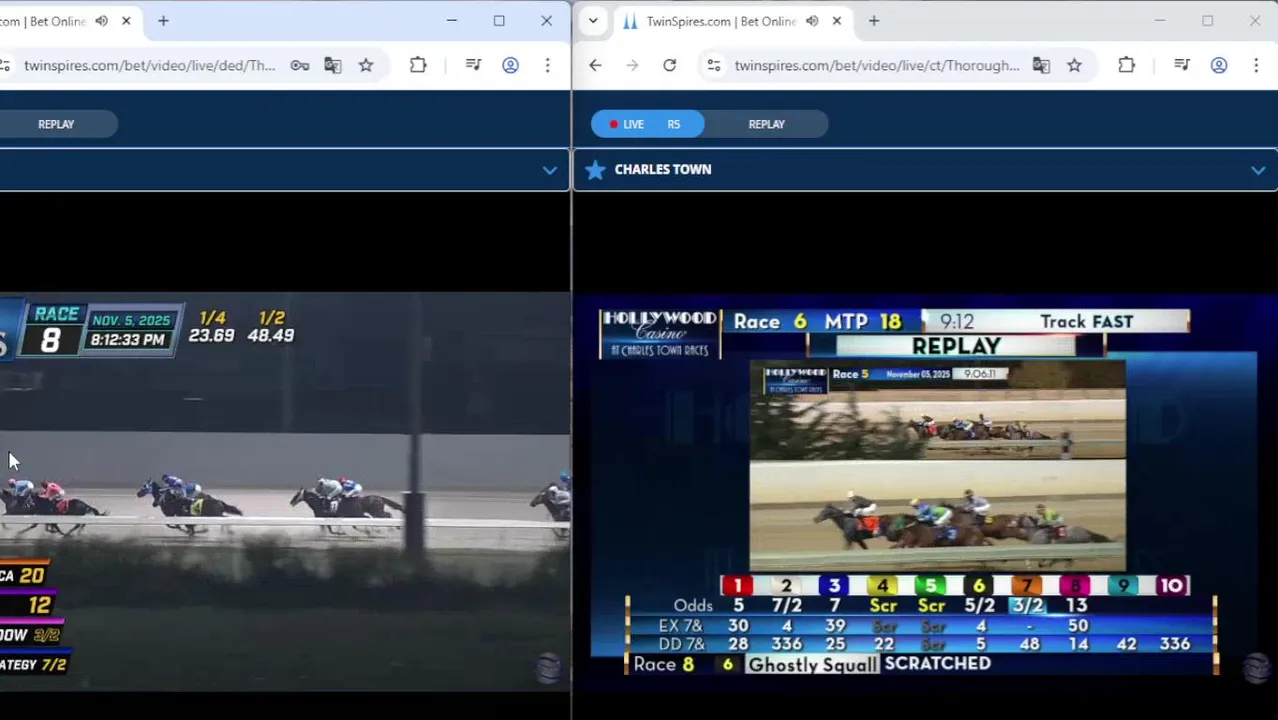Image resolution: width=1278 pixels, height=720 pixels.
Task: Open the tab search chevron in right window
Action: tap(593, 21)
